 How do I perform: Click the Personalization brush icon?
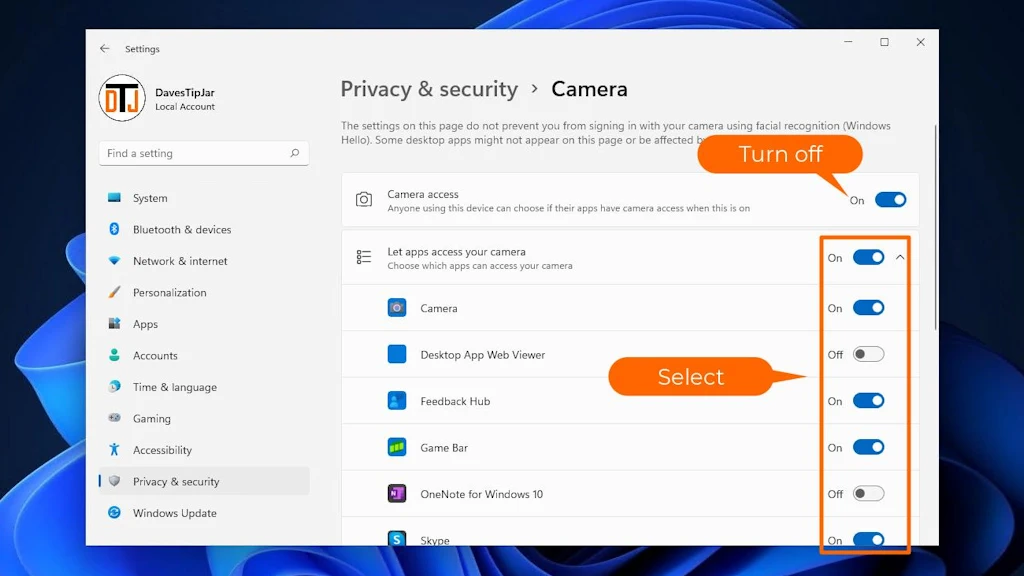point(114,292)
